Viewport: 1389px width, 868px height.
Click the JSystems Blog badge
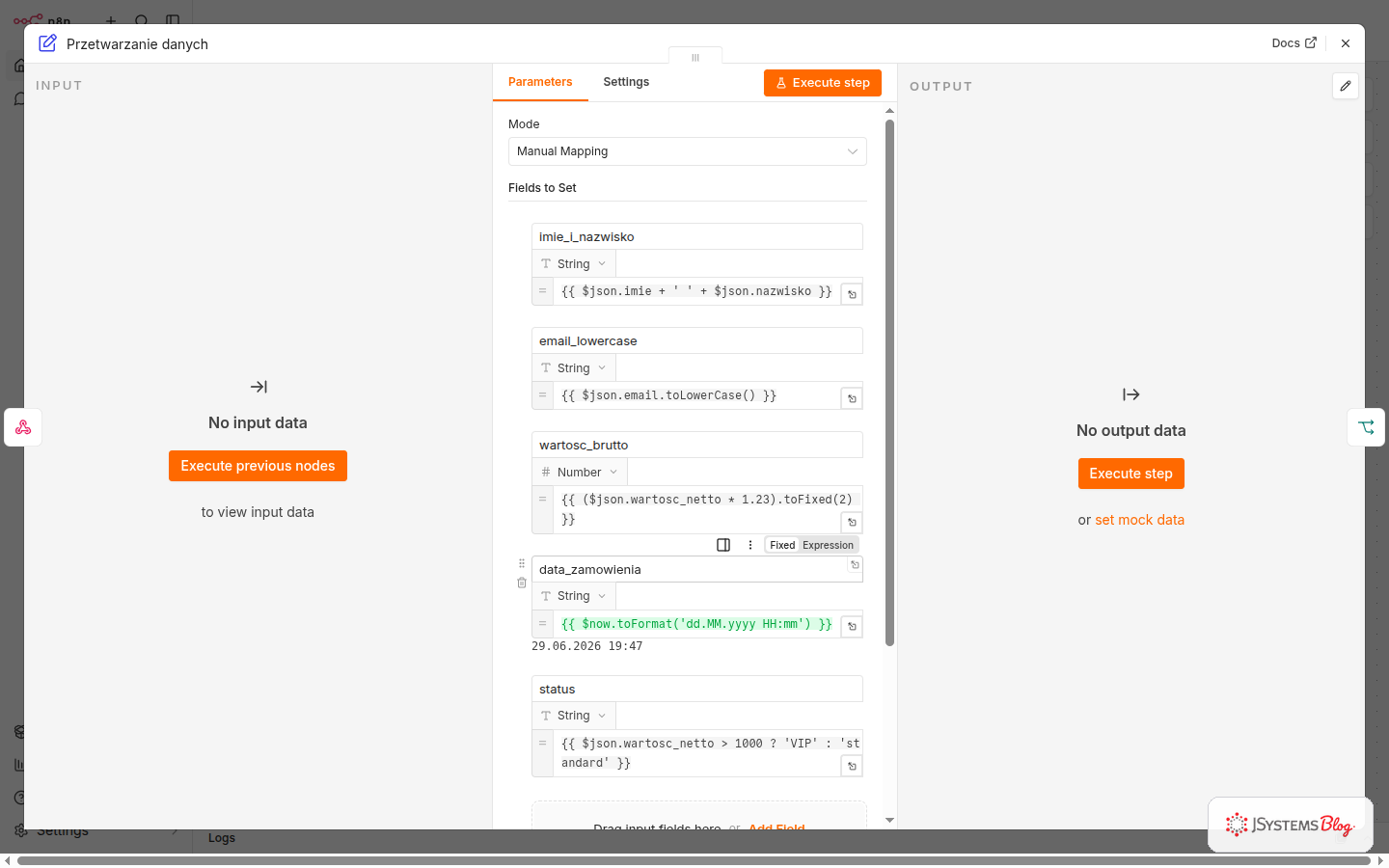pos(1291,825)
